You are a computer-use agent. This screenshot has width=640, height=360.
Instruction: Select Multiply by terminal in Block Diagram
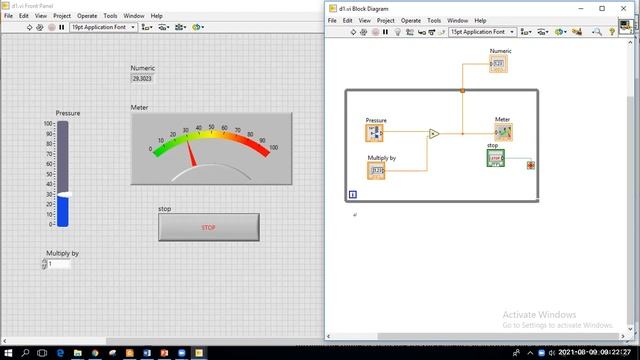click(x=376, y=170)
